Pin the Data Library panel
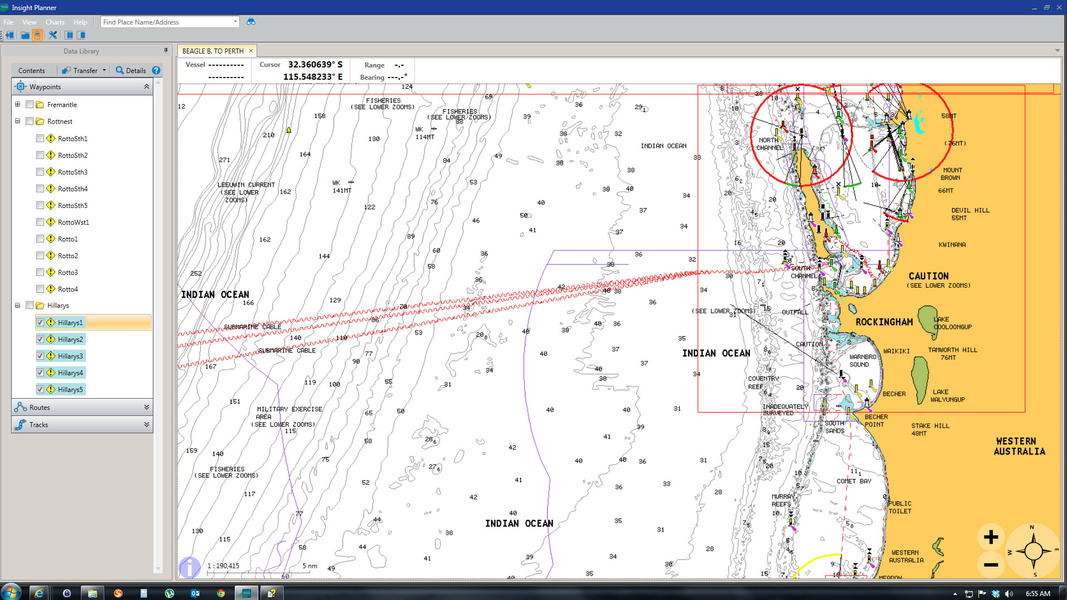The height and width of the screenshot is (600, 1067). [166, 50]
